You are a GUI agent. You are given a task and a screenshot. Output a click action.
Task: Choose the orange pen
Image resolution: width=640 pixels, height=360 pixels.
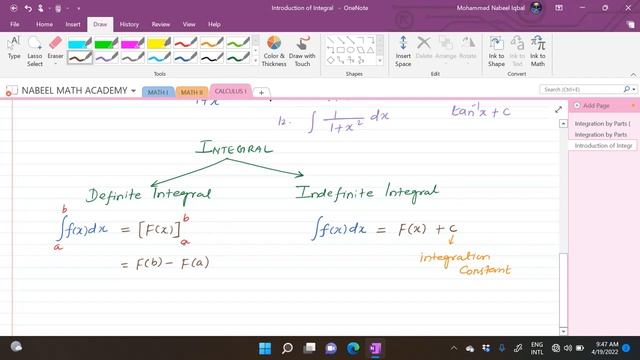(211, 43)
